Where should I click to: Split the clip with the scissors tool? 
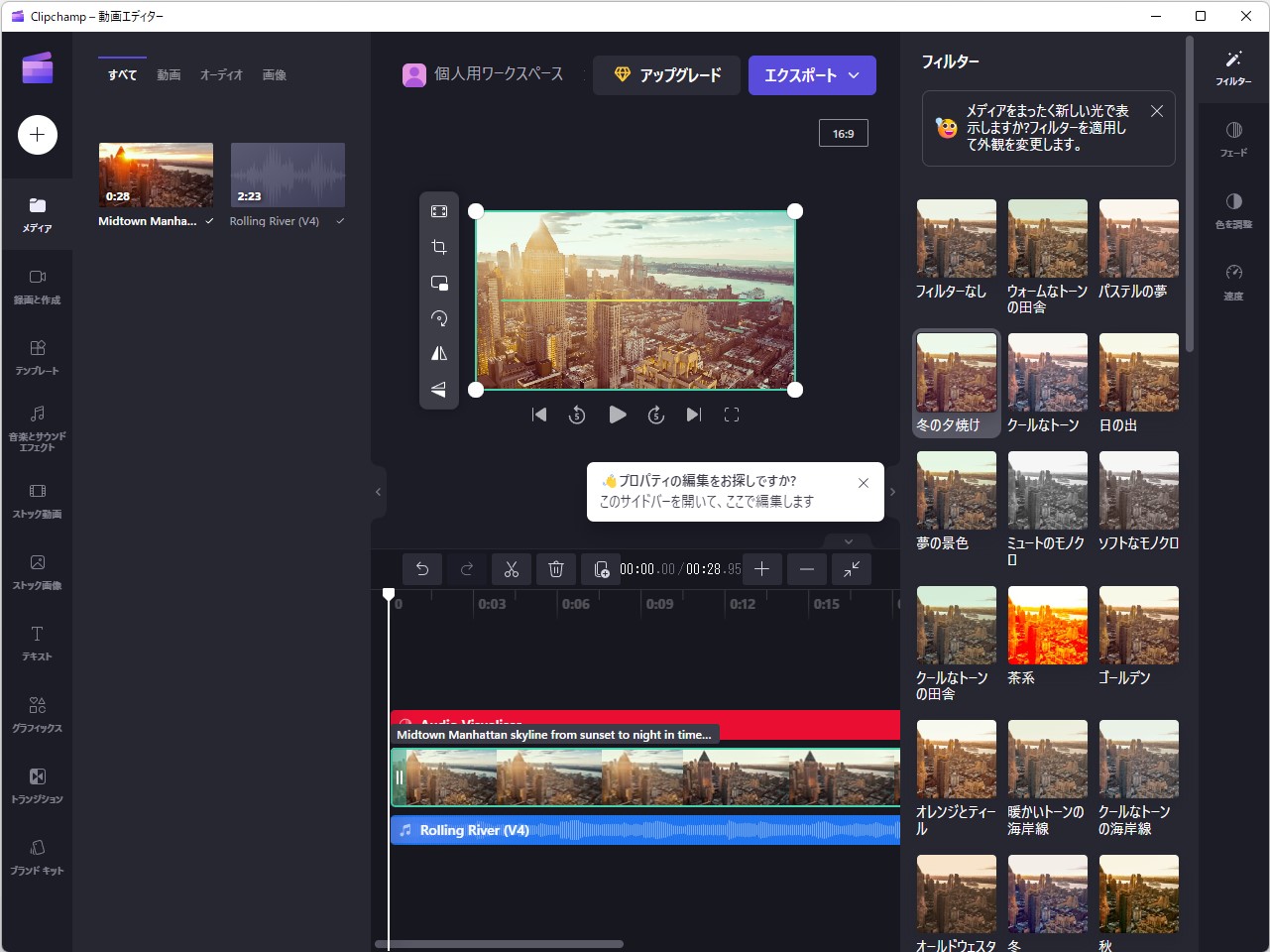pos(511,568)
